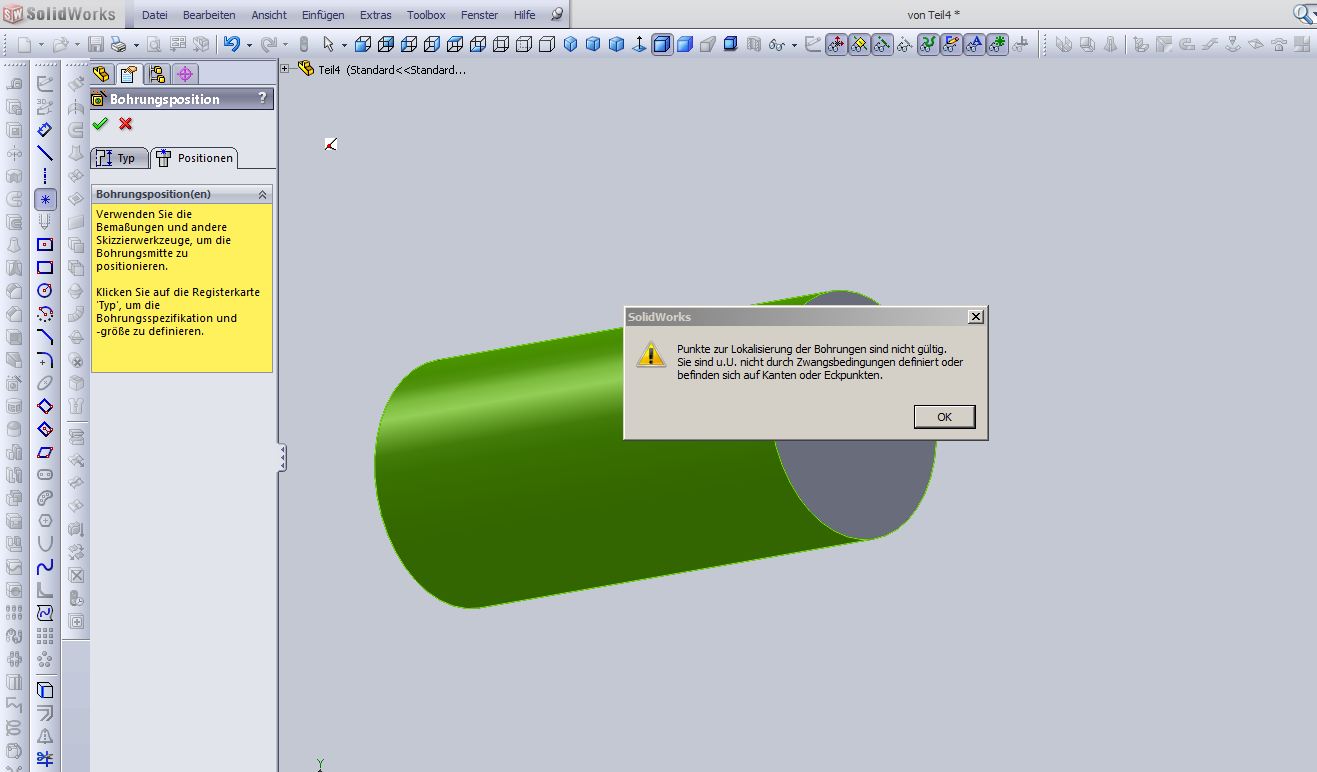This screenshot has height=772, width=1317.
Task: Click OK in the SolidWorks warning dialog
Action: tap(944, 417)
